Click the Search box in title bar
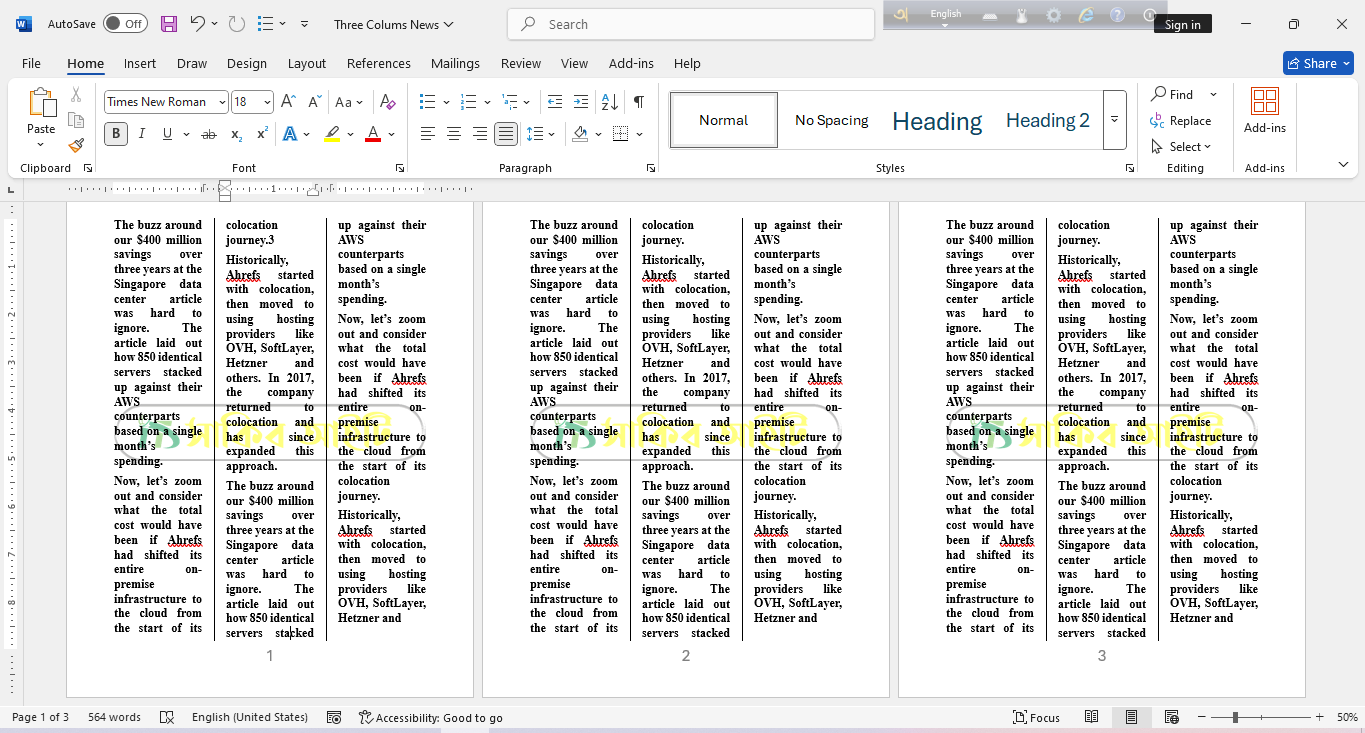This screenshot has height=733, width=1365. click(x=690, y=24)
